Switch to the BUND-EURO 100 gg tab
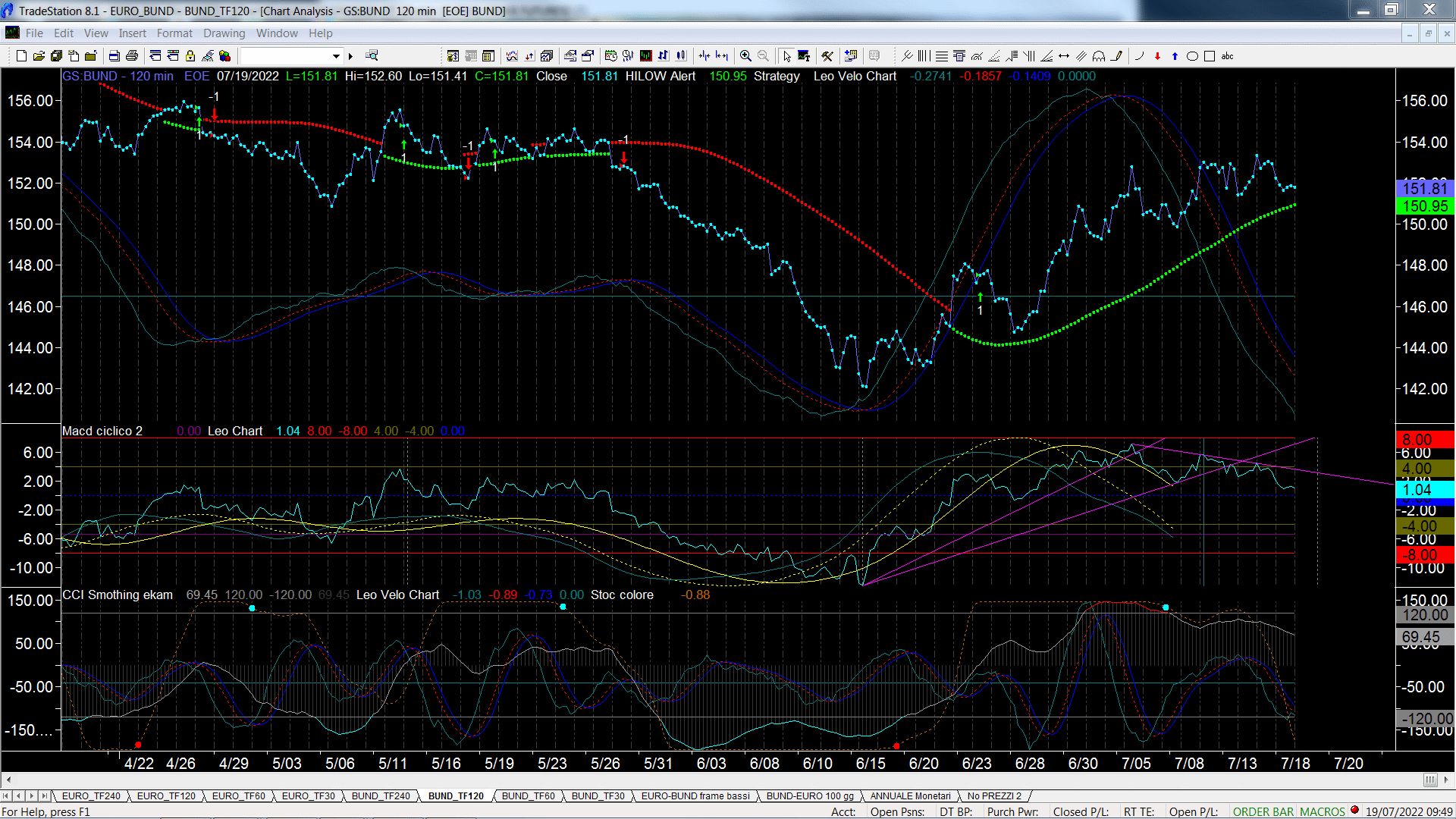 click(810, 796)
